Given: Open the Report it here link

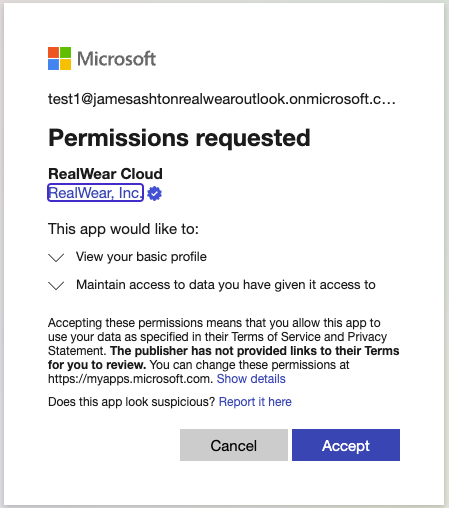Looking at the screenshot, I should (255, 402).
